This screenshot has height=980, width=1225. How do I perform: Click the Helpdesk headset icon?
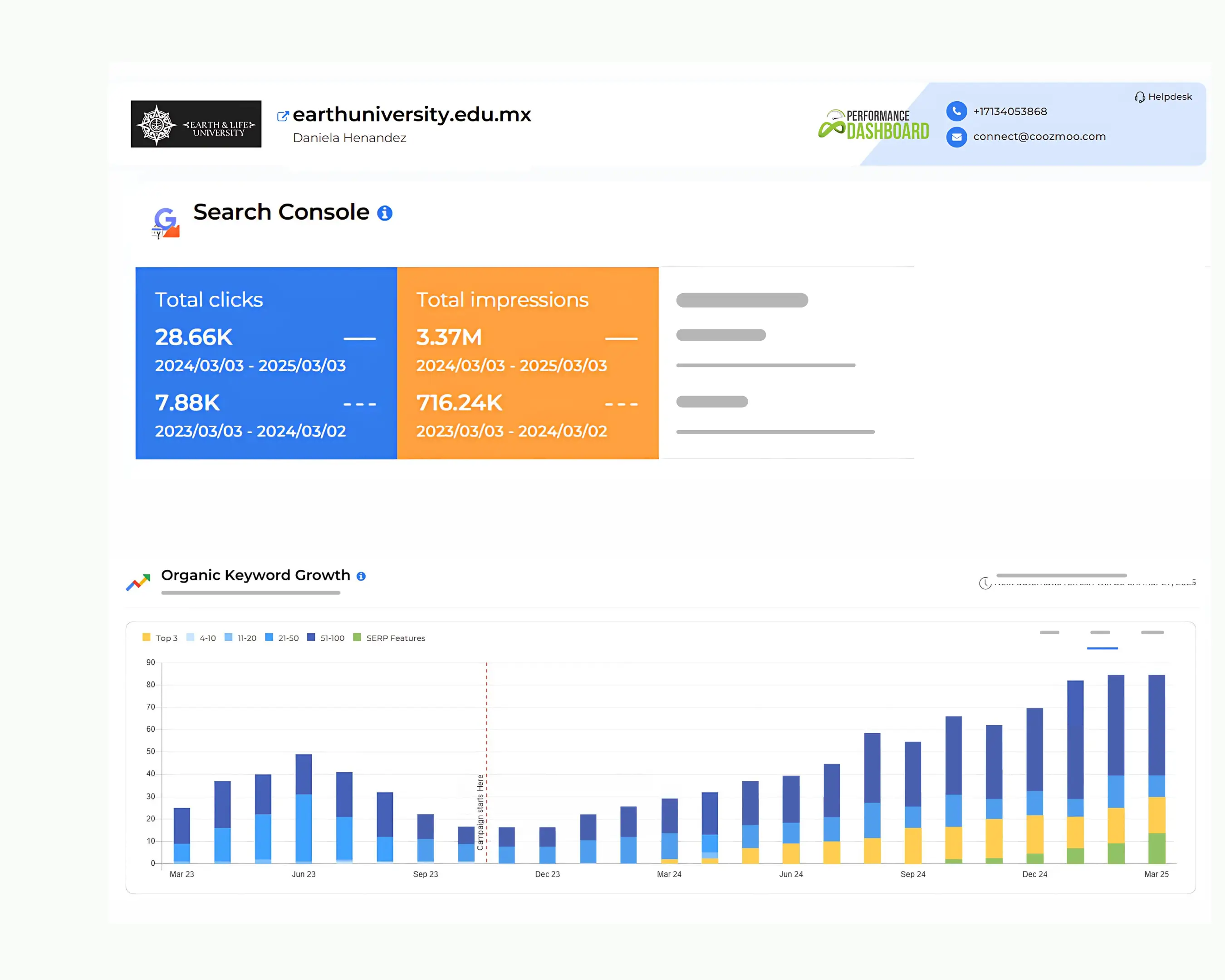click(1139, 97)
